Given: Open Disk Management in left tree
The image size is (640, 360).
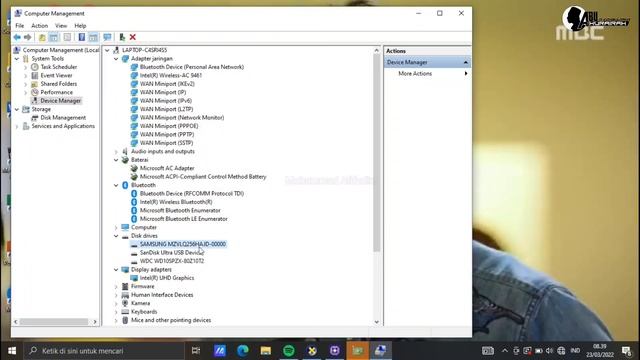Looking at the screenshot, I should click(x=63, y=118).
